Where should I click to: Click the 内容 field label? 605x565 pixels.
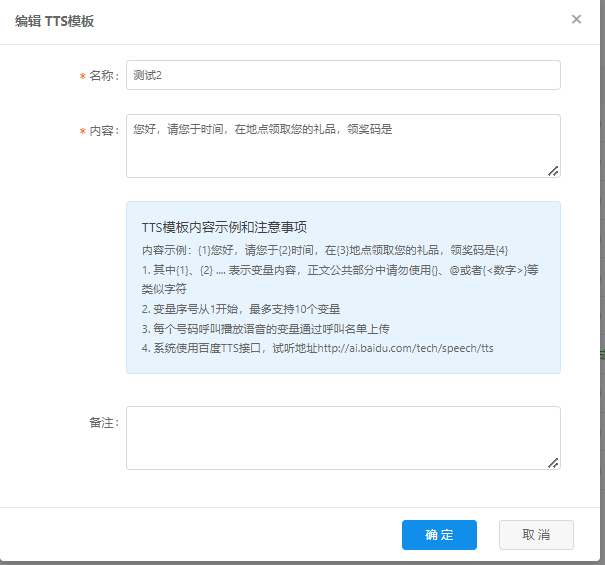point(103,132)
